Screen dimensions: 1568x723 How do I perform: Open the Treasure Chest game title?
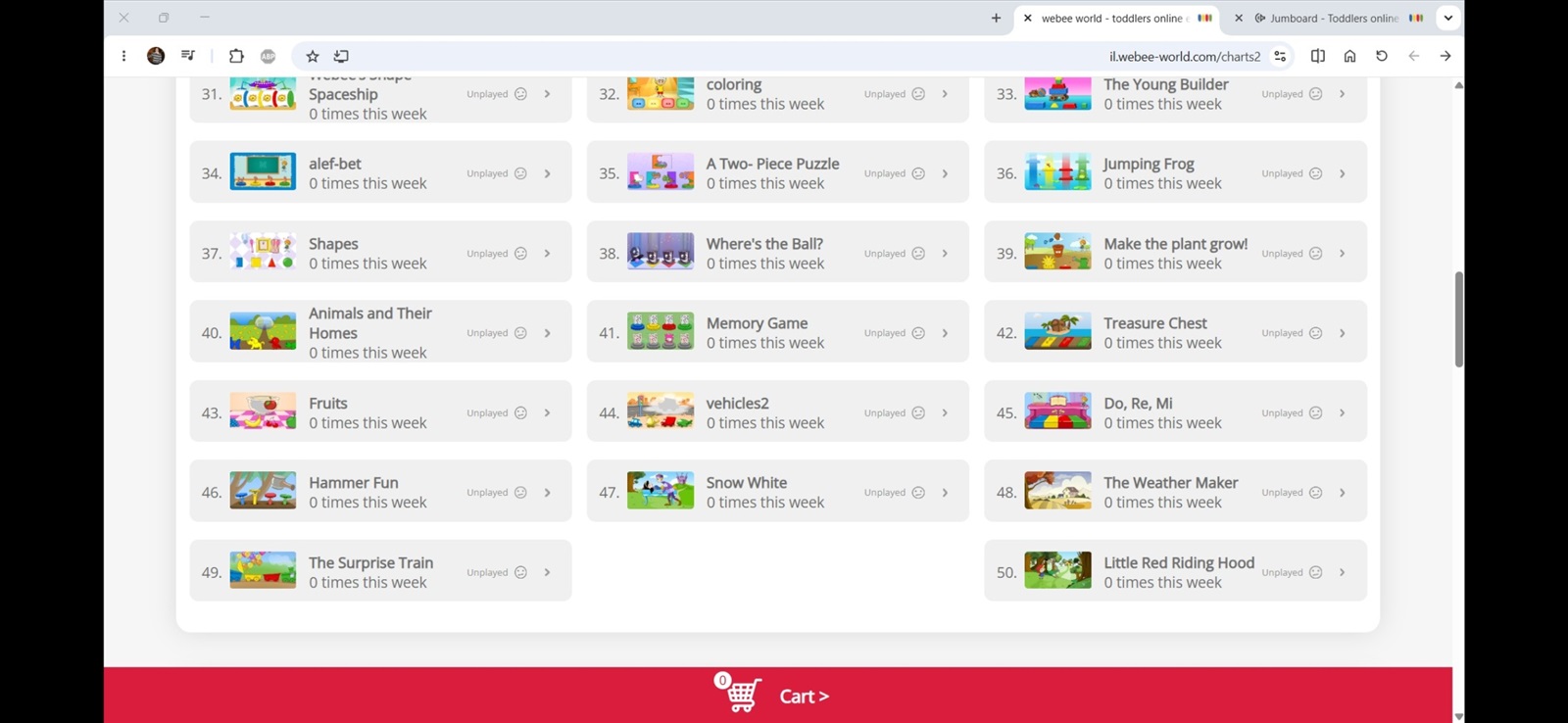(1154, 323)
